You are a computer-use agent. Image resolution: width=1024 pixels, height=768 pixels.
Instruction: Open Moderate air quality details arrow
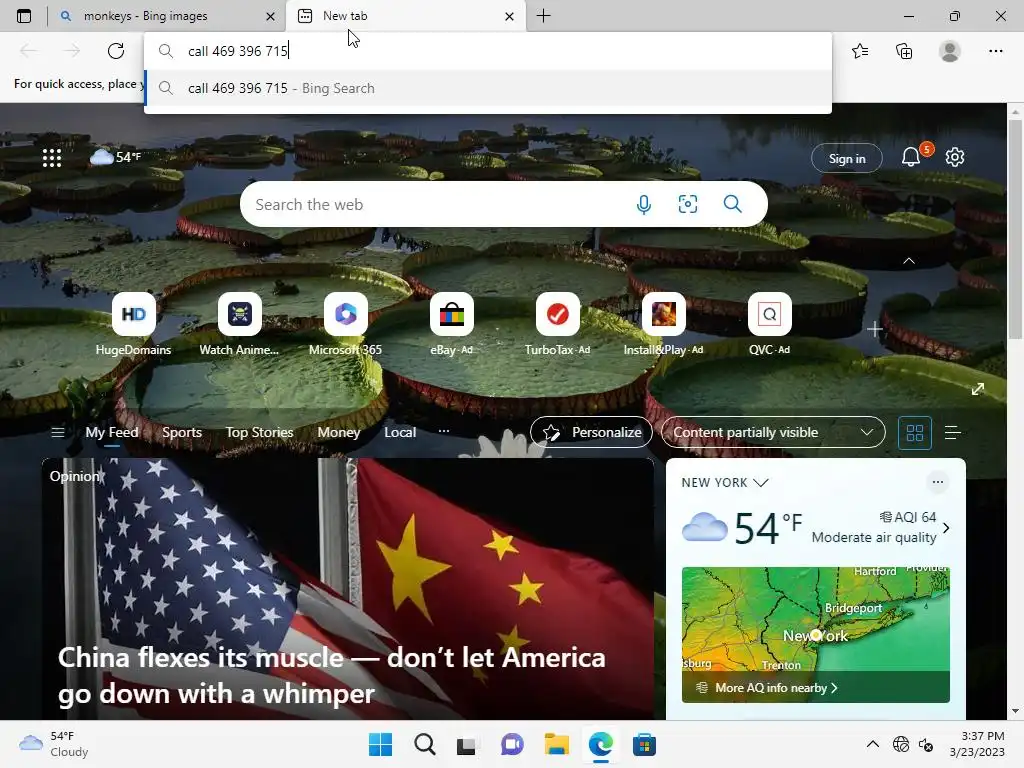(x=946, y=528)
